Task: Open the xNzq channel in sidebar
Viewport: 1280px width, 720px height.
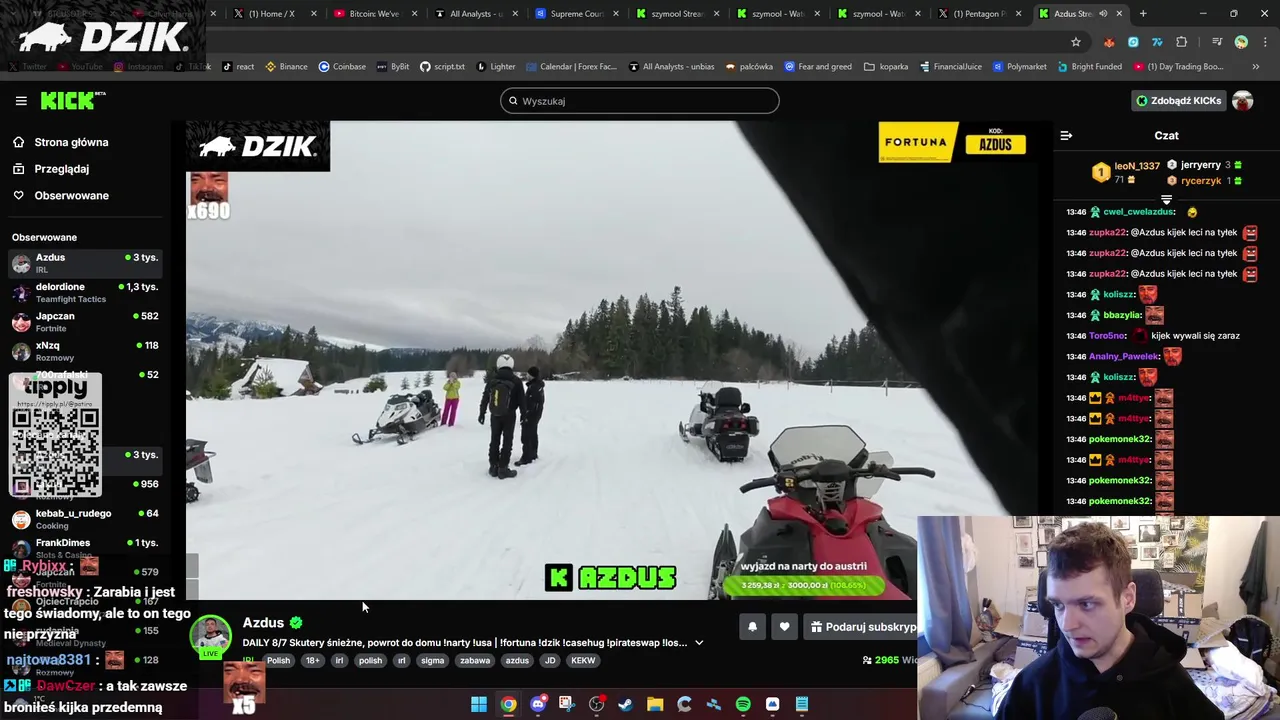Action: (85, 351)
